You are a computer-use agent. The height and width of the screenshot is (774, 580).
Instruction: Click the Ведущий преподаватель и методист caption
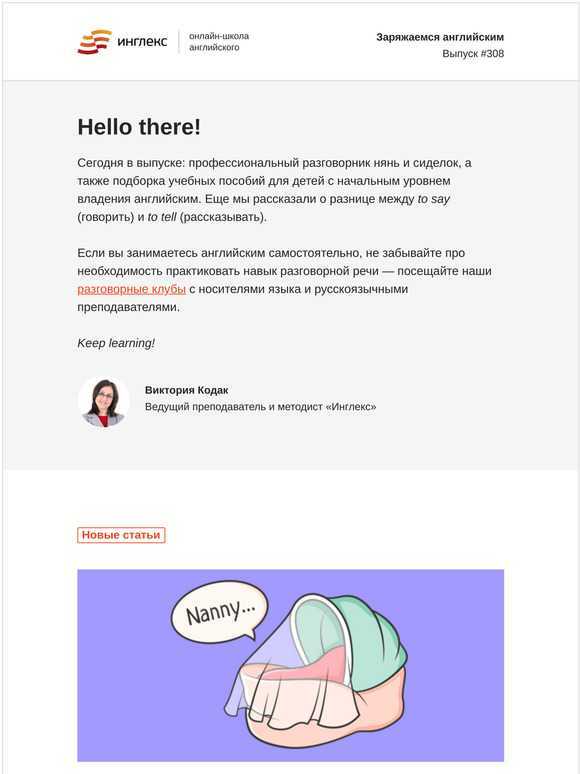click(x=260, y=407)
